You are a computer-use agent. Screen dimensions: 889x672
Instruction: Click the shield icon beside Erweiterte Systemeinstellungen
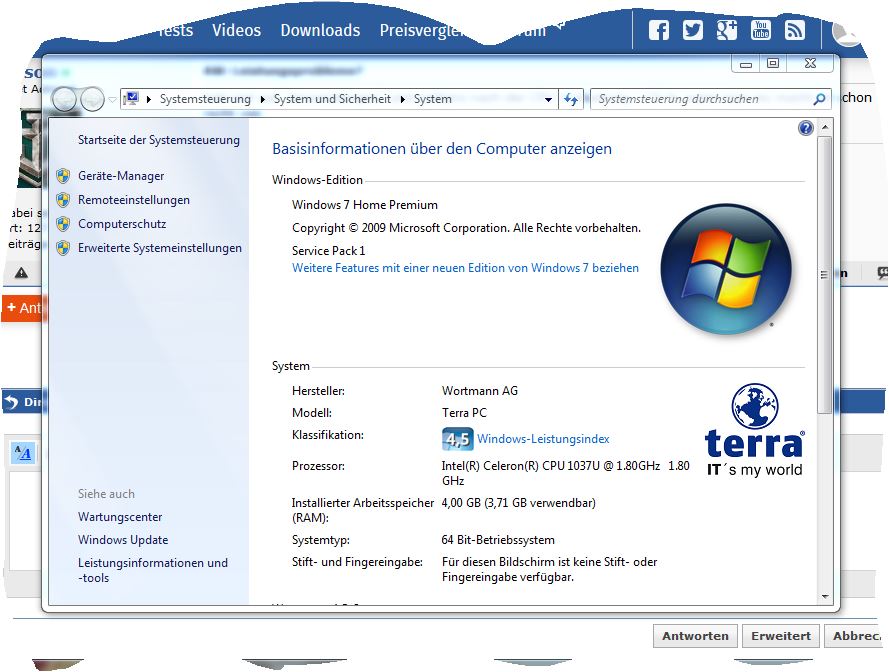[63, 248]
